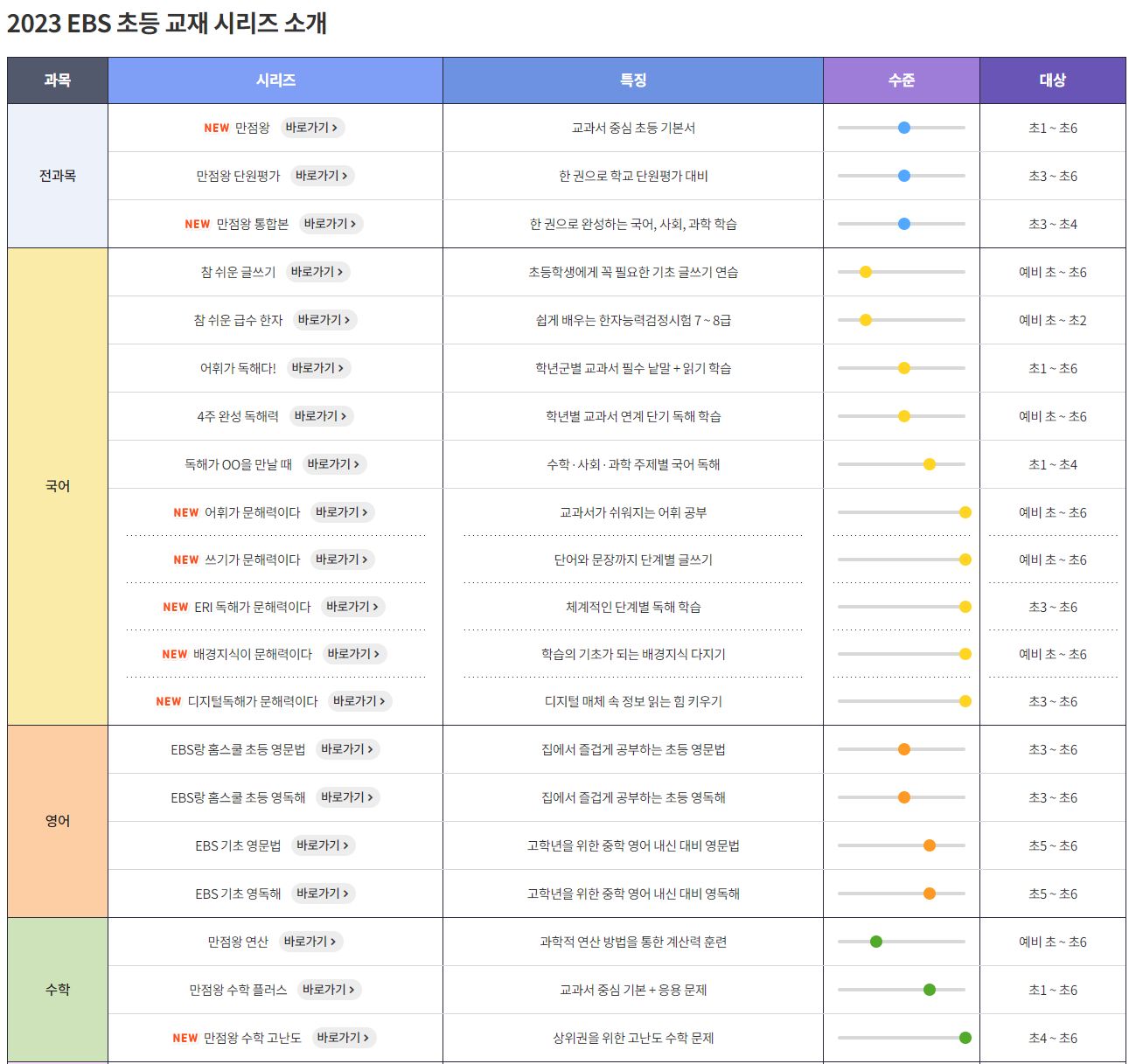Open 바로가기 for 디지털독해가 문해력이다
This screenshot has width=1129, height=1064.
[359, 701]
